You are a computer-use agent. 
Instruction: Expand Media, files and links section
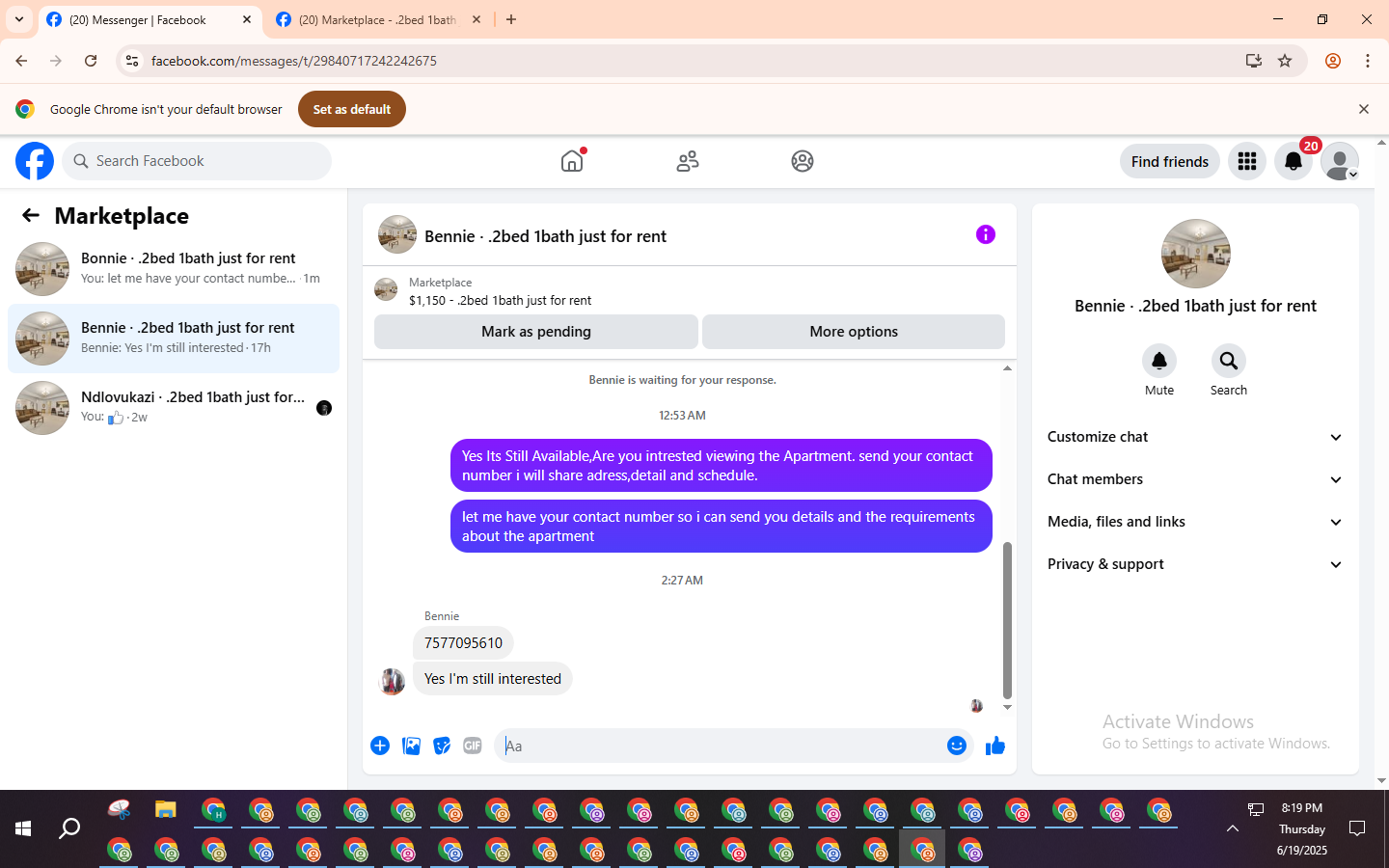(x=1195, y=522)
